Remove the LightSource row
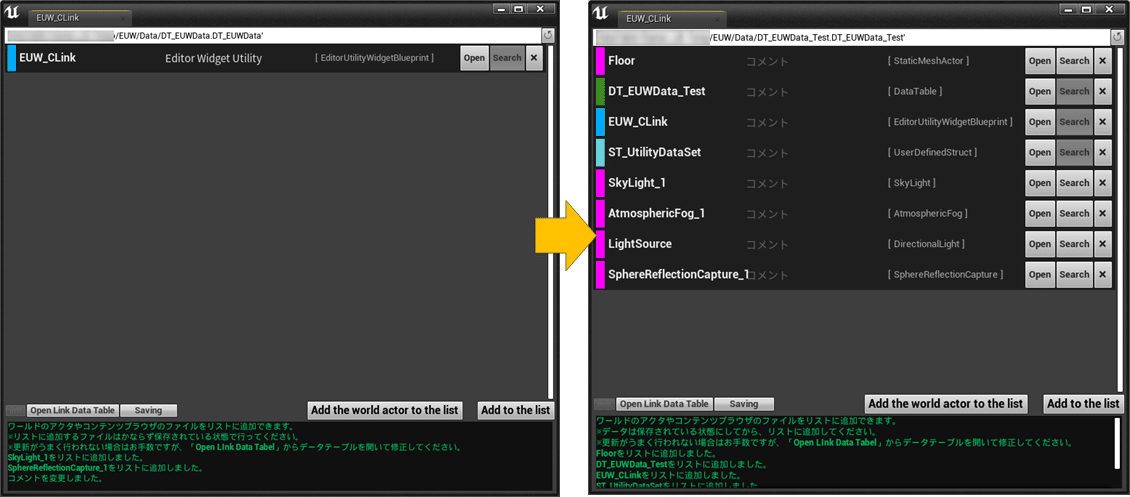The height and width of the screenshot is (497, 1130). (1103, 244)
